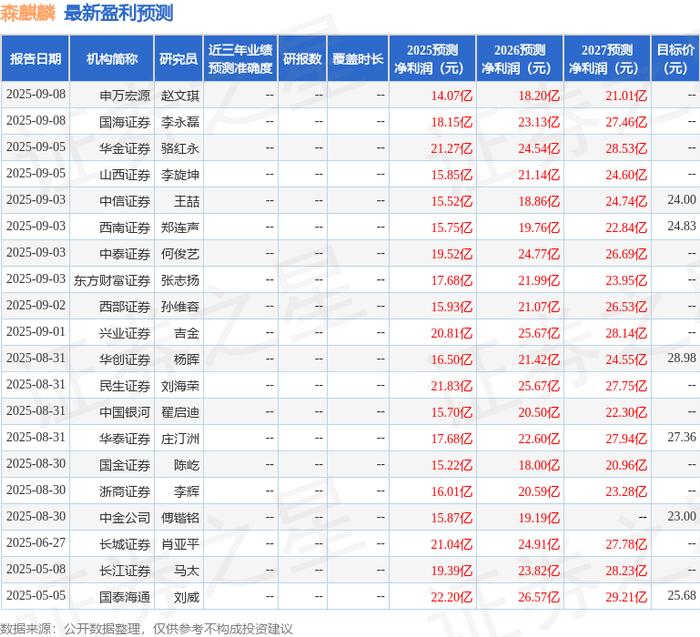Click the 2025-09-02 report date cell

point(36,305)
